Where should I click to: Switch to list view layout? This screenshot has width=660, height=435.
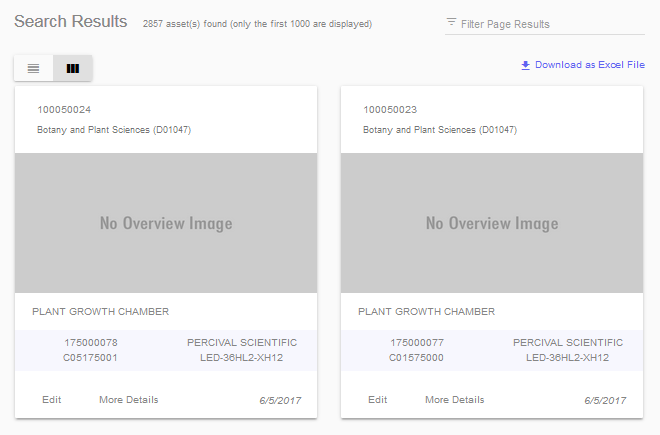33,68
